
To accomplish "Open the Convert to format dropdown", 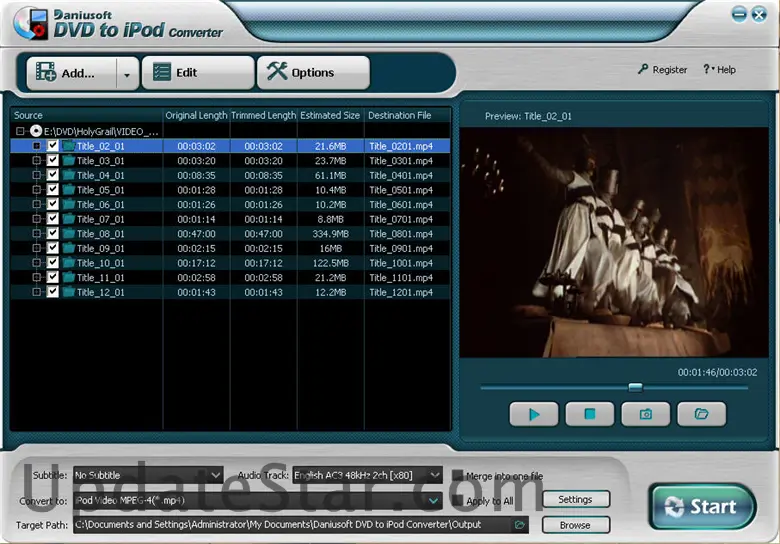I will (x=257, y=500).
